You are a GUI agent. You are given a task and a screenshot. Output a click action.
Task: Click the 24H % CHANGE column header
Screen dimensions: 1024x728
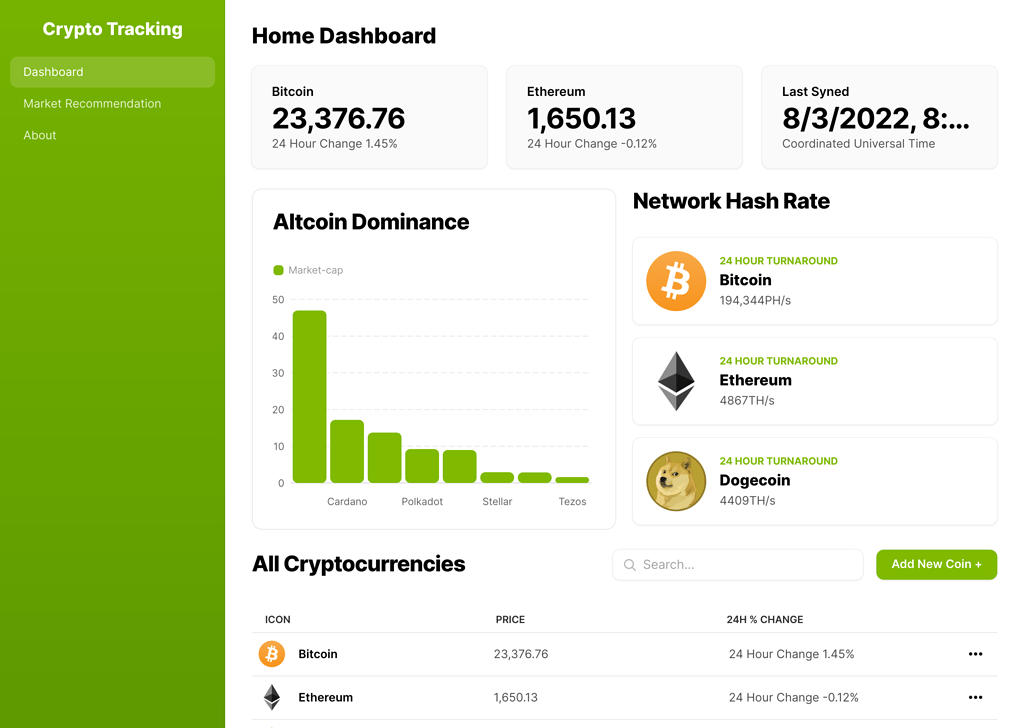[x=764, y=619]
